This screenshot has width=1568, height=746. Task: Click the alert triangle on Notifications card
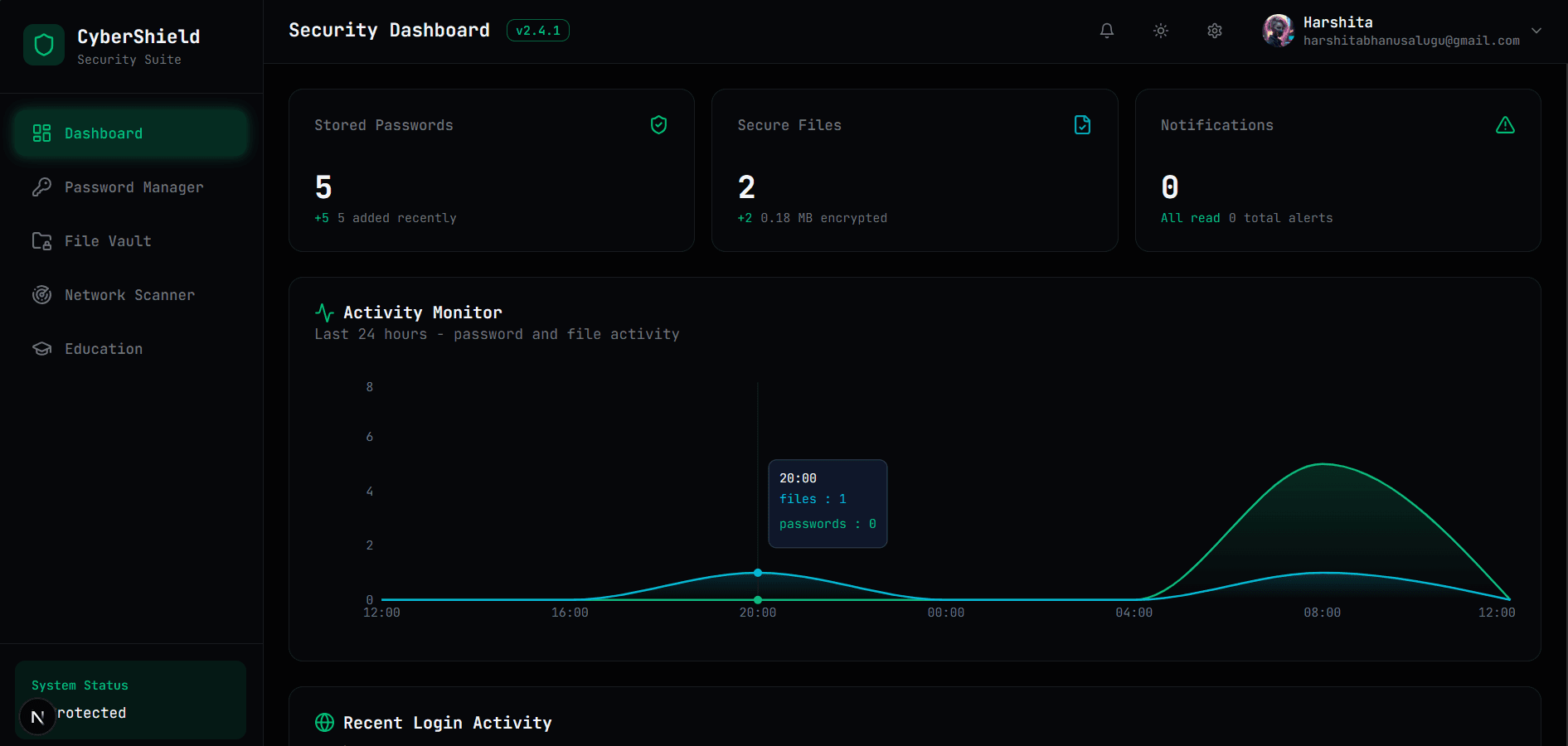click(1506, 125)
